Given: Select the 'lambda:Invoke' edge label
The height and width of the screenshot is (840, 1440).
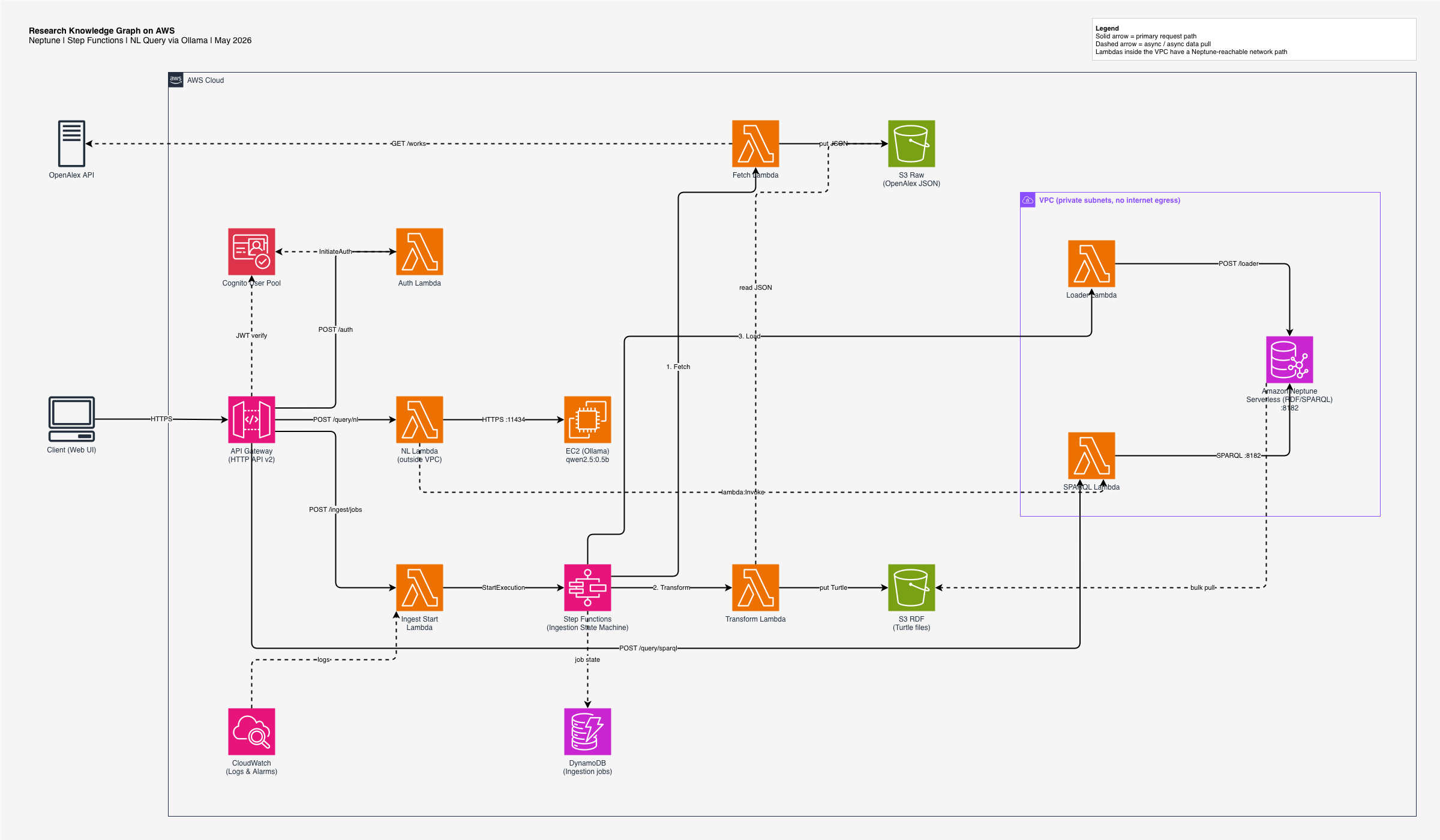Looking at the screenshot, I should pos(743,492).
